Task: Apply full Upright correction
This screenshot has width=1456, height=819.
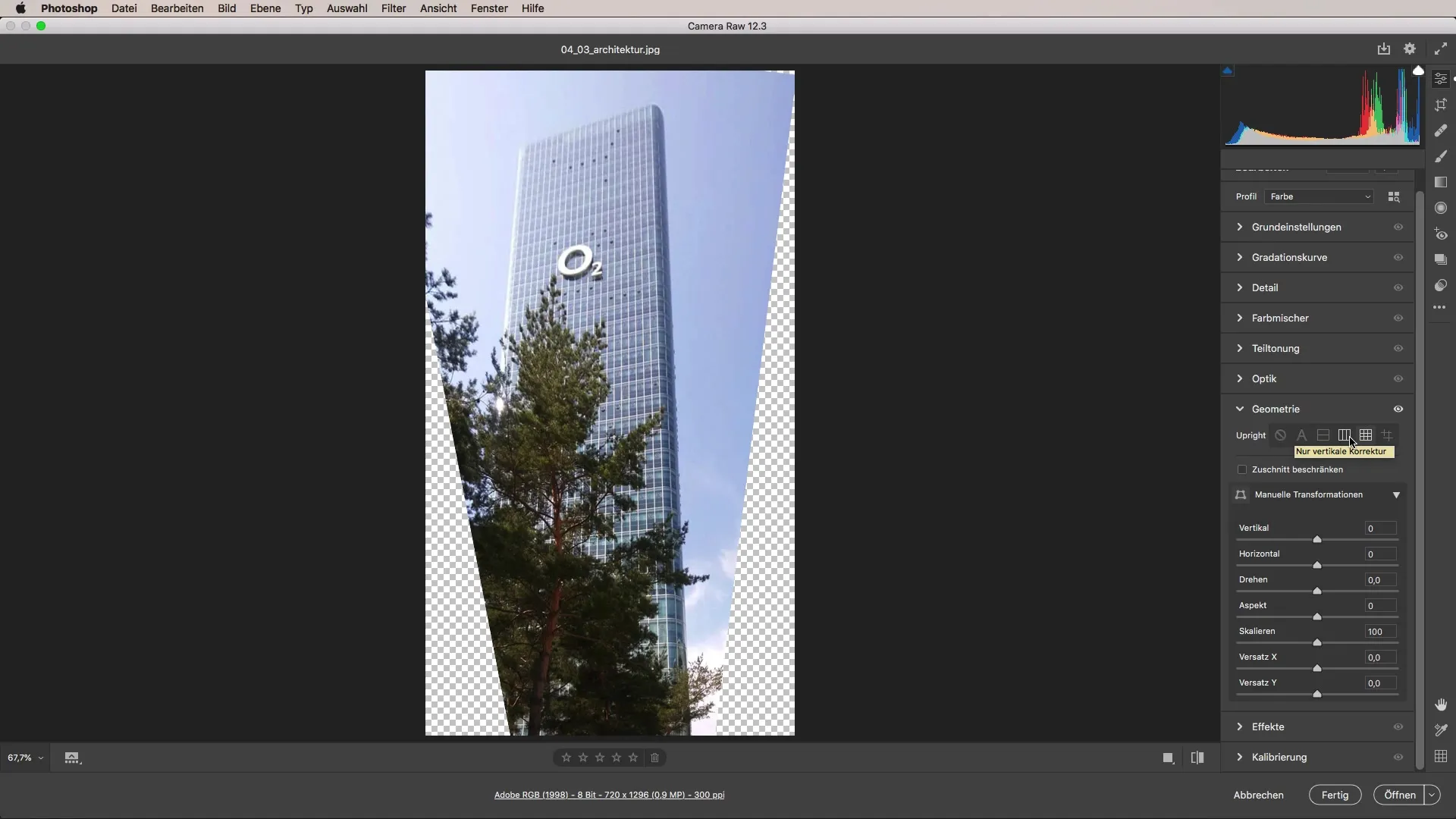Action: 1366,435
